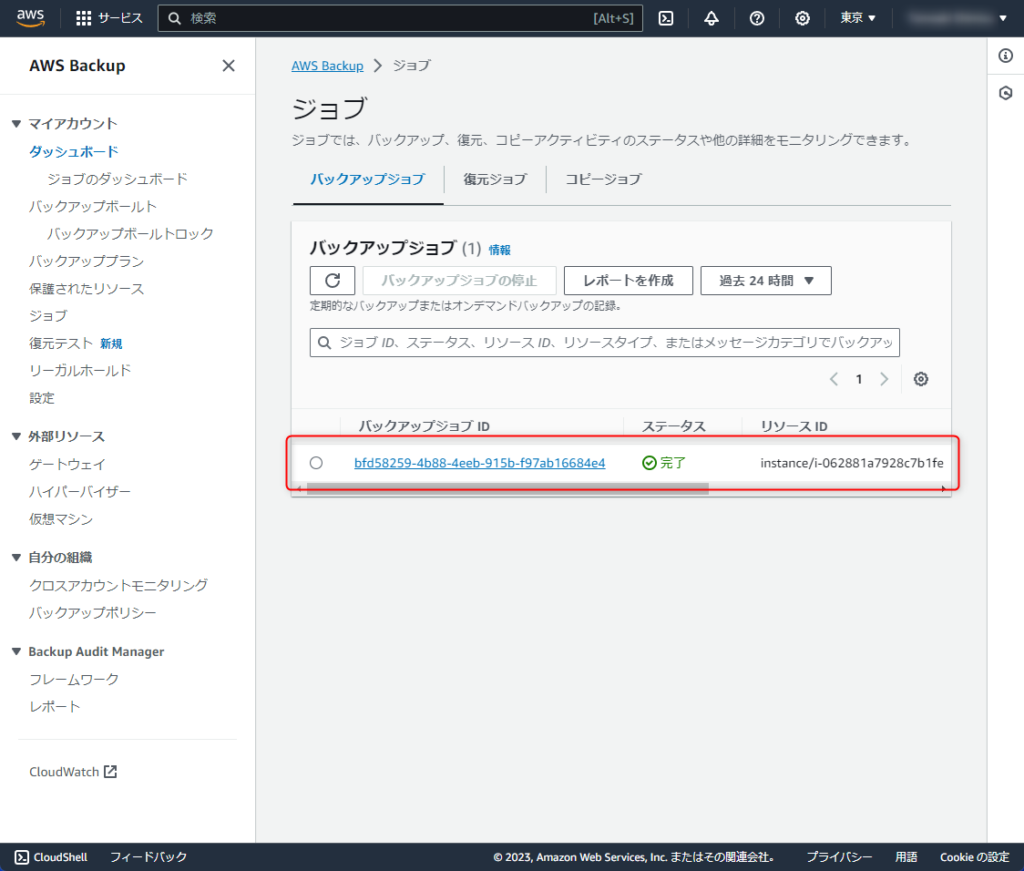Go to next page of jobs
This screenshot has width=1024, height=871.
click(x=884, y=379)
